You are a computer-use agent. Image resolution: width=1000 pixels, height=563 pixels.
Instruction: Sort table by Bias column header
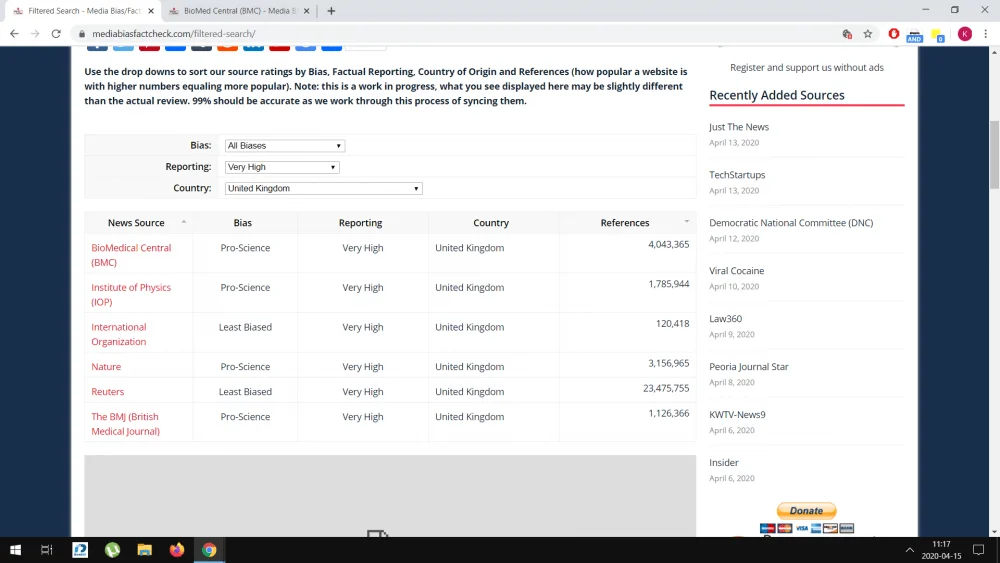[x=245, y=223]
